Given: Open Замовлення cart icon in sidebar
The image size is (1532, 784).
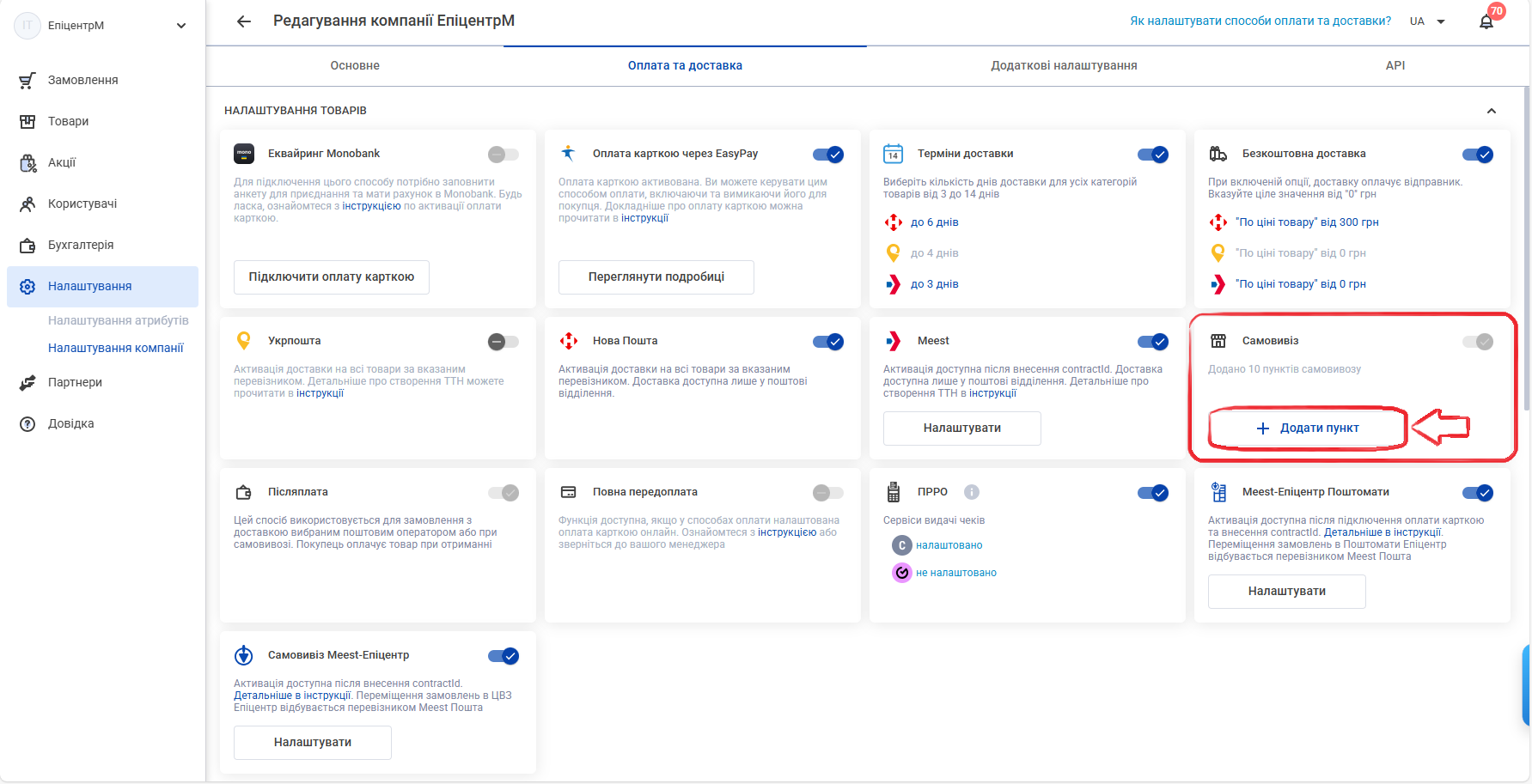Looking at the screenshot, I should point(27,80).
